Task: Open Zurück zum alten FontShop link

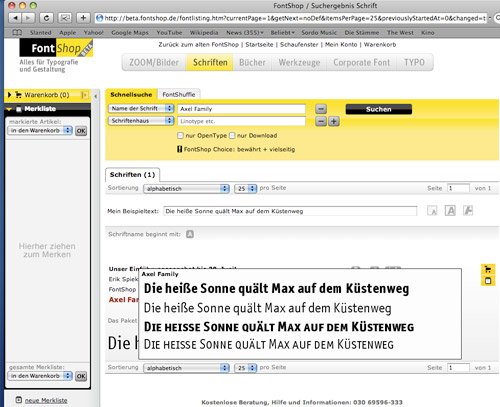Action: 198,45
